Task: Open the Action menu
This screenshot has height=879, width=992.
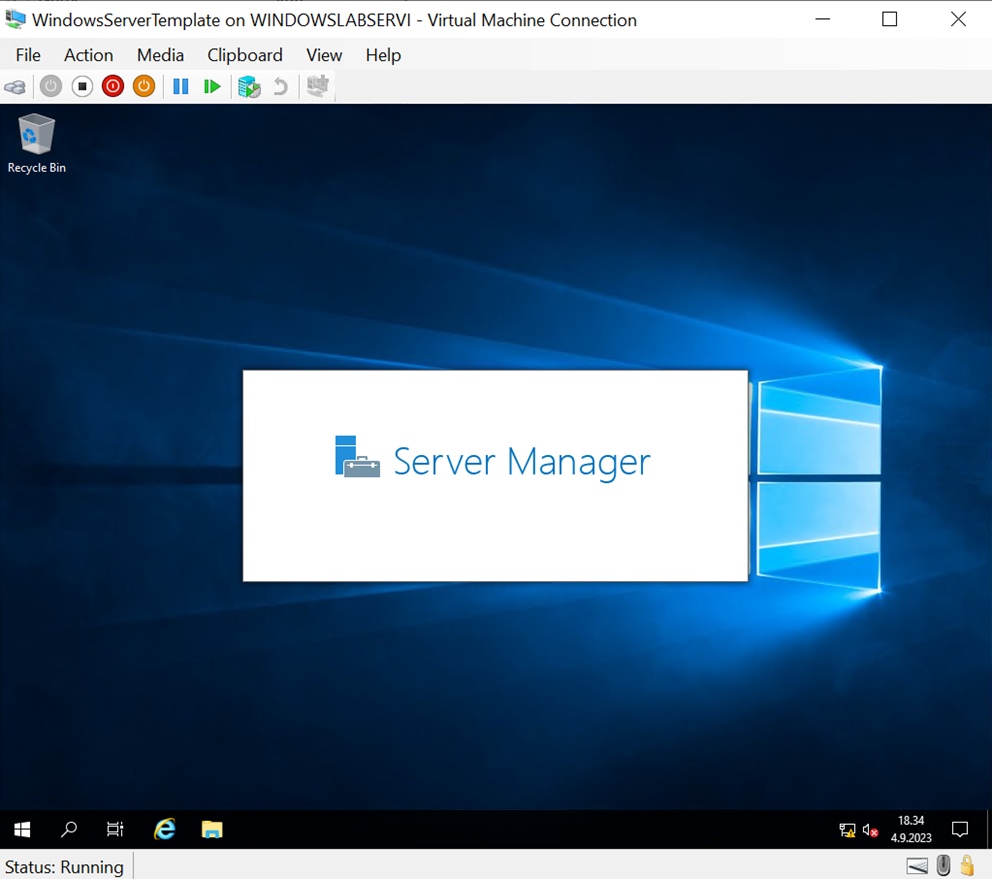Action: (88, 55)
